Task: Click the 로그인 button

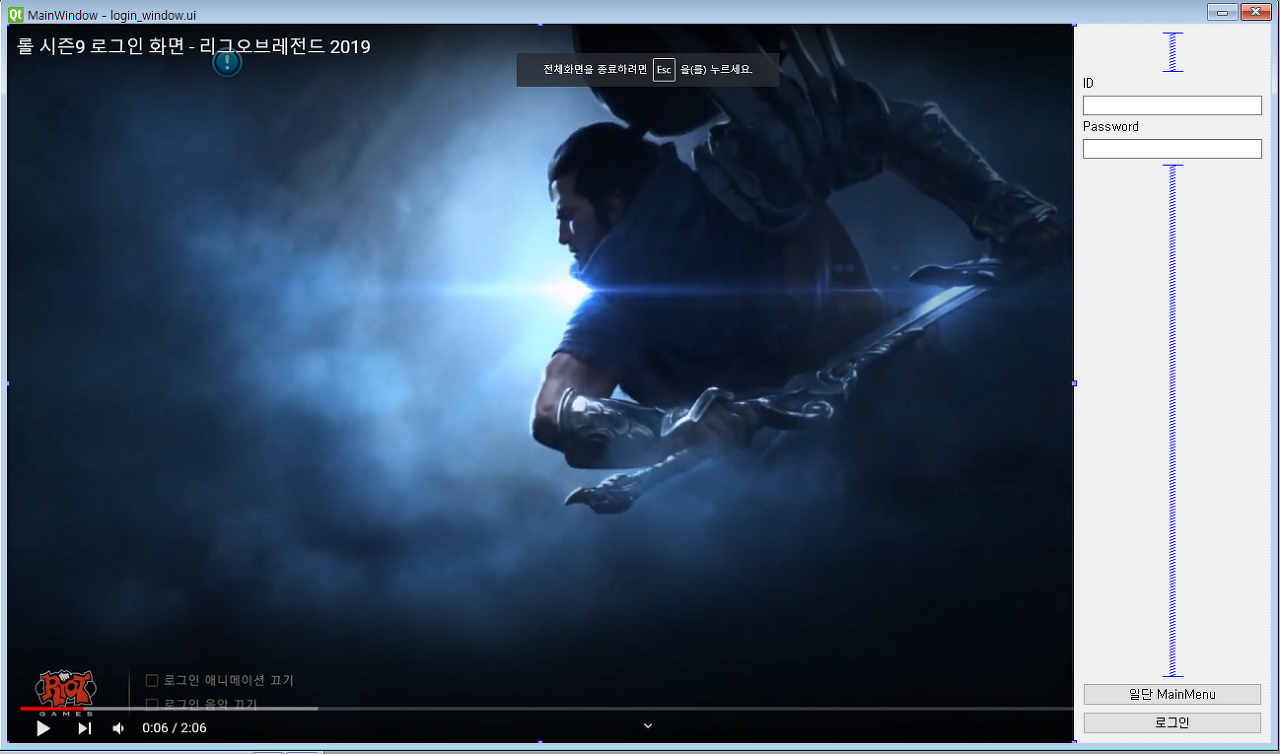Action: 1172,722
